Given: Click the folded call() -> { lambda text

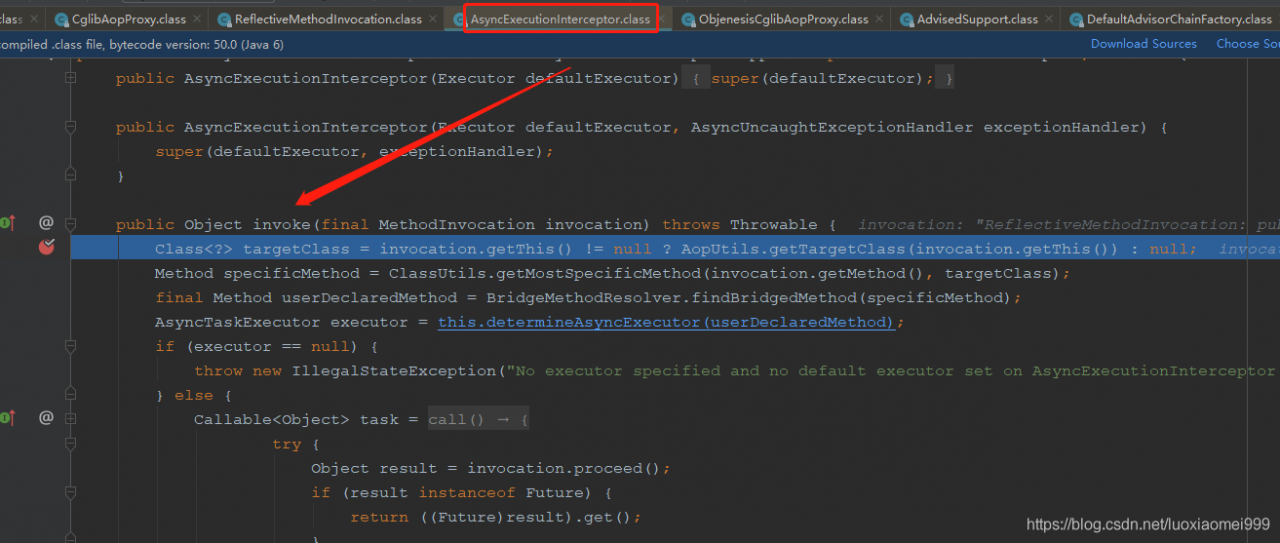Looking at the screenshot, I should [x=478, y=419].
